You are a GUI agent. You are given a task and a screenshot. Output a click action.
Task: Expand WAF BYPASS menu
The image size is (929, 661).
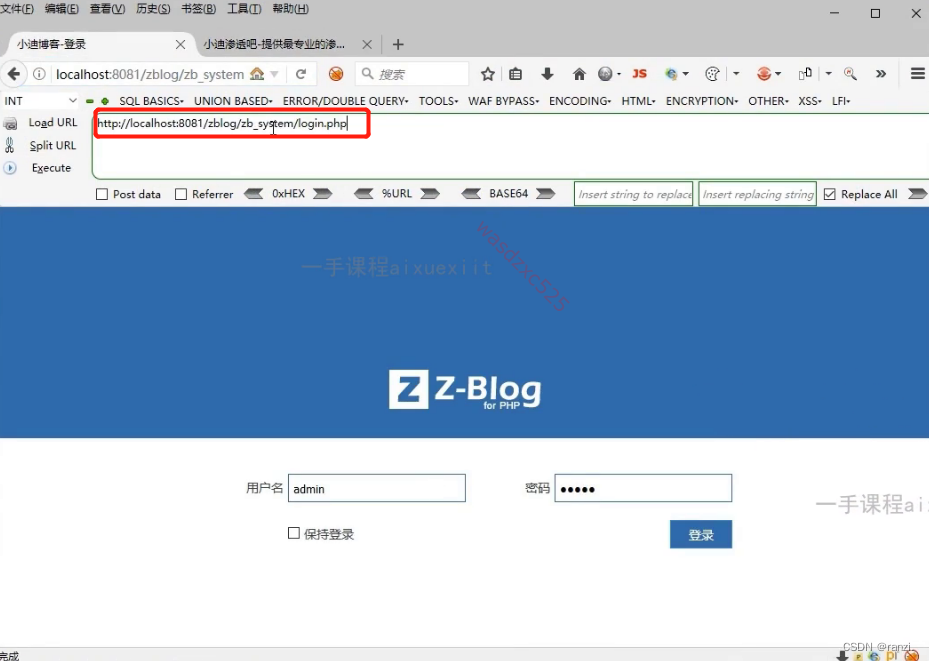[504, 101]
